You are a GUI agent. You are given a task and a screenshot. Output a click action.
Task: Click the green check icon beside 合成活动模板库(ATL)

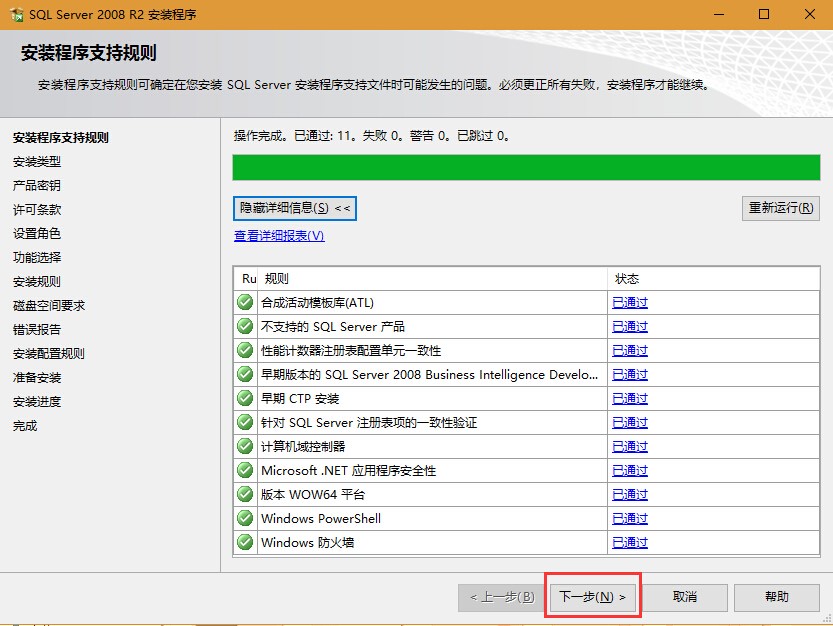point(245,303)
